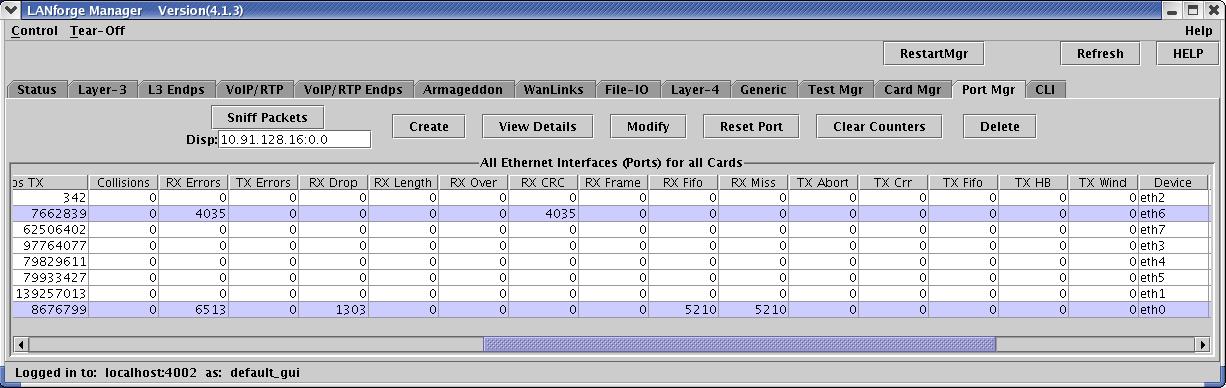The width and height of the screenshot is (1226, 388).
Task: Click the Reset Port button
Action: [x=751, y=126]
